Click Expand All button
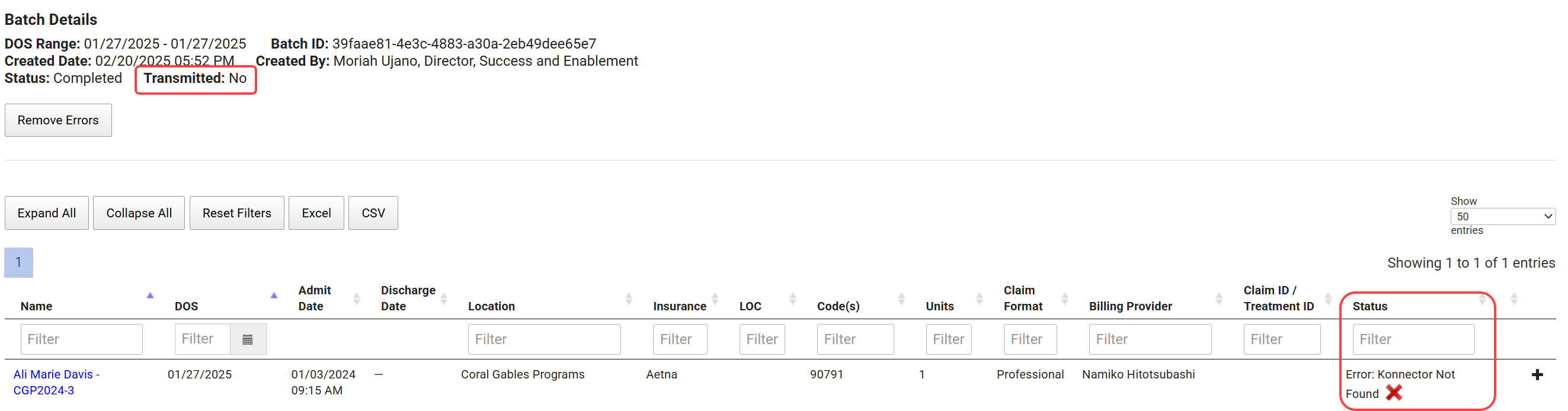1568x411 pixels. point(47,213)
